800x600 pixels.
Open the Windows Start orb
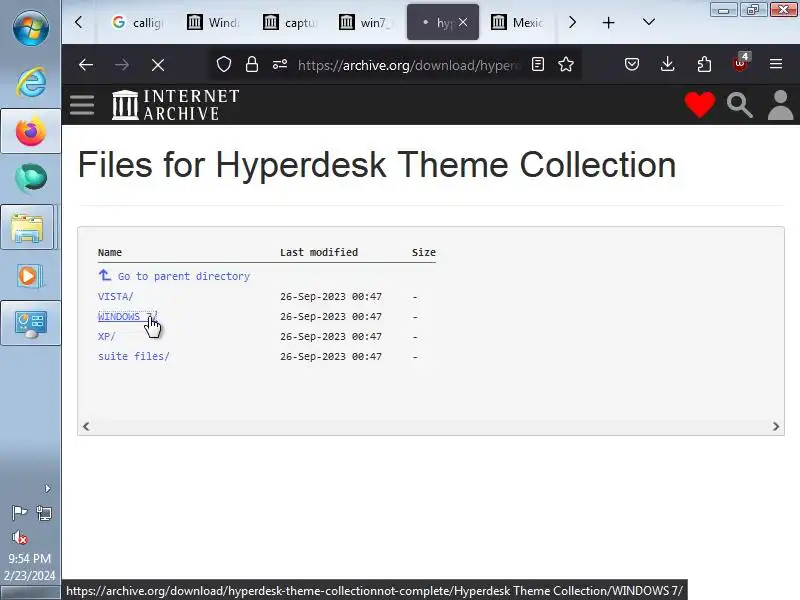click(31, 28)
